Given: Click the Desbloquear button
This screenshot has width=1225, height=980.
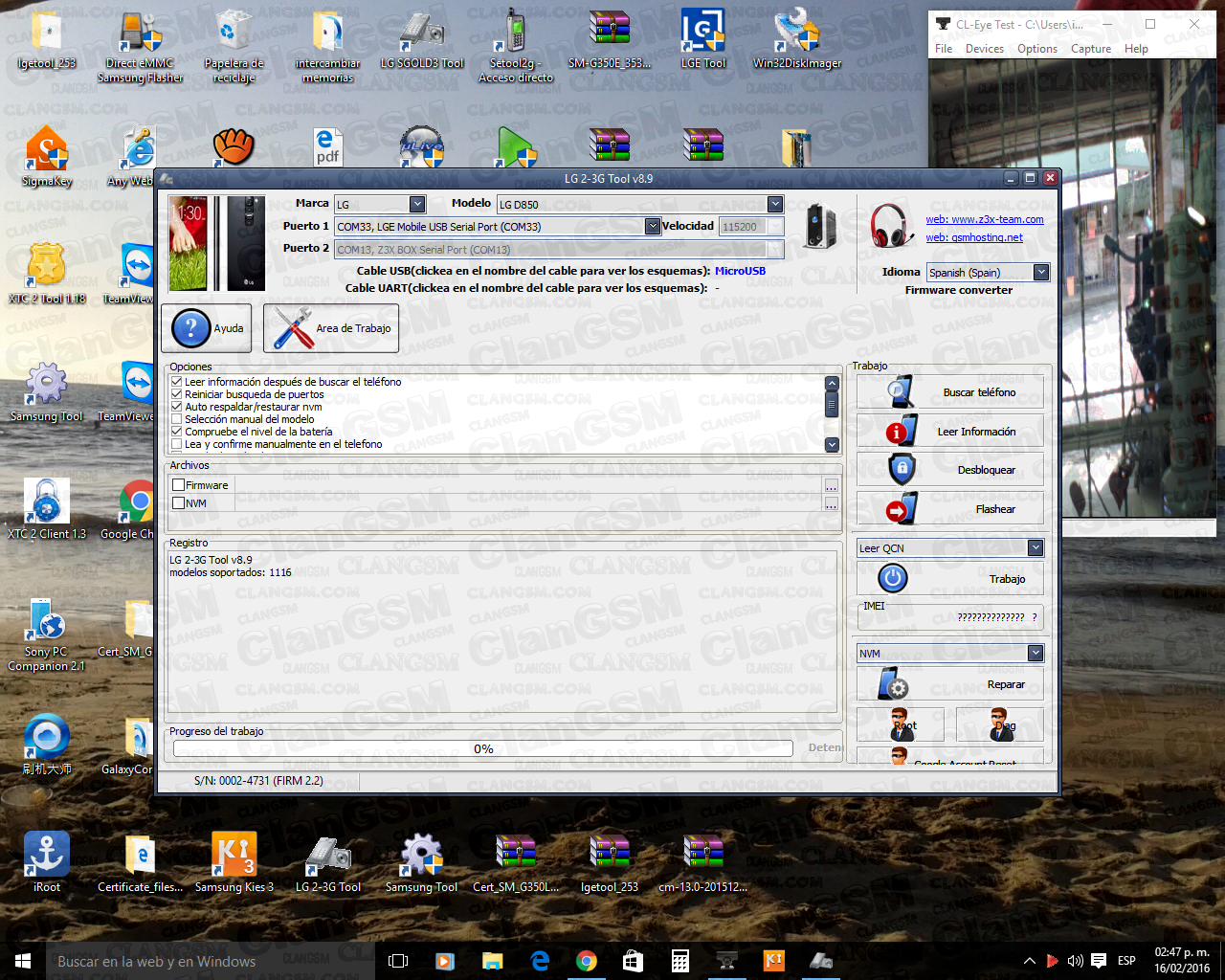Looking at the screenshot, I should click(949, 470).
